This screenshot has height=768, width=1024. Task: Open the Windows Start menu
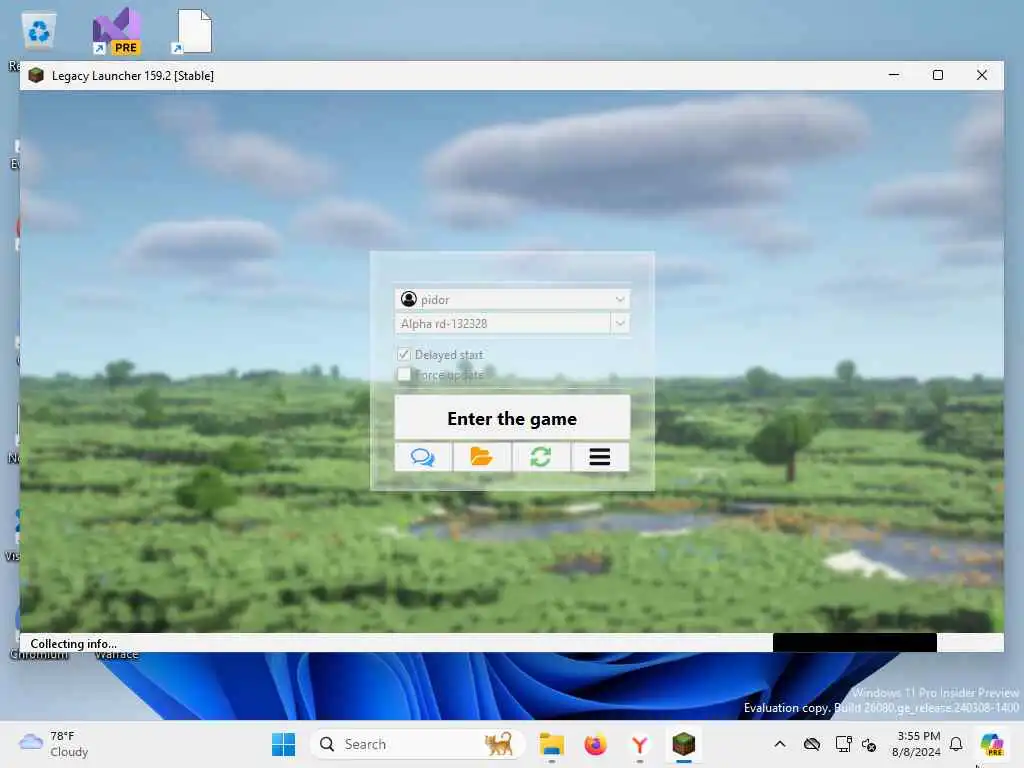tap(283, 744)
